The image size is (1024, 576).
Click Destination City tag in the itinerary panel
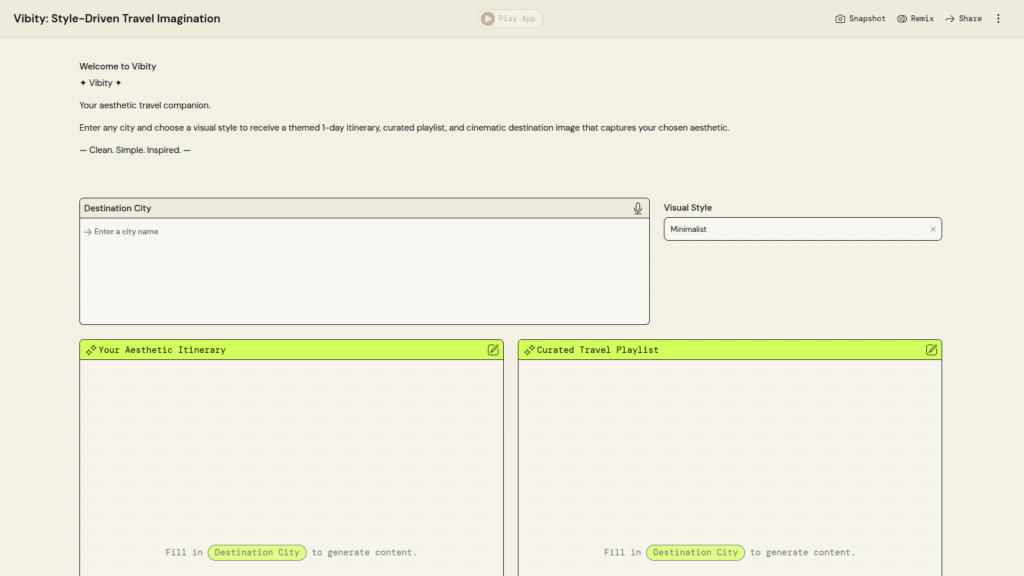(257, 552)
